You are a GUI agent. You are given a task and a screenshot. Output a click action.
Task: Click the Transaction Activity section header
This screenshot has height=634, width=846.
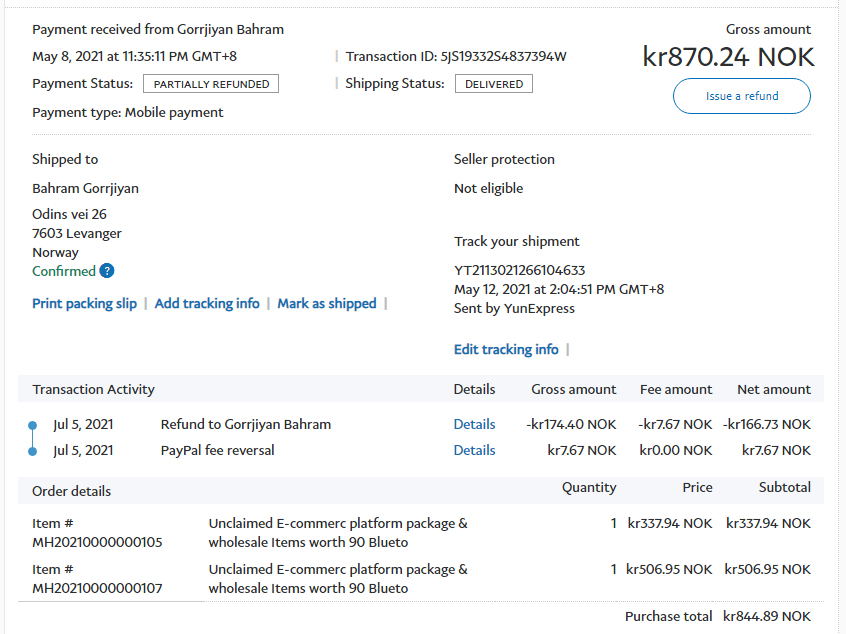coord(93,389)
